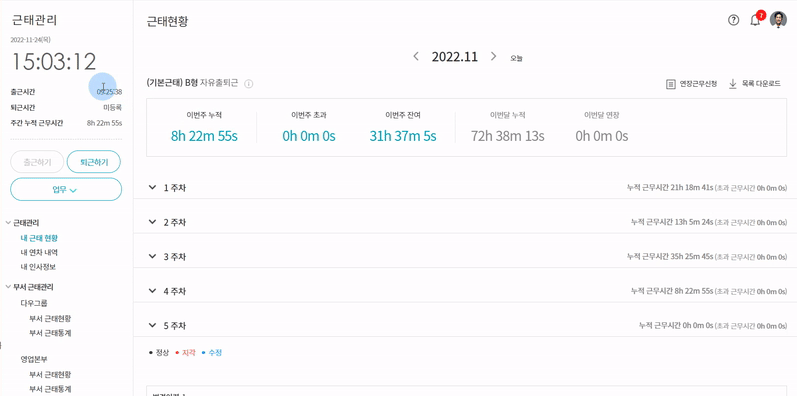Open 부서 근태통계 under 다우그룹
Screen dimensions: 797x396
tap(50, 333)
